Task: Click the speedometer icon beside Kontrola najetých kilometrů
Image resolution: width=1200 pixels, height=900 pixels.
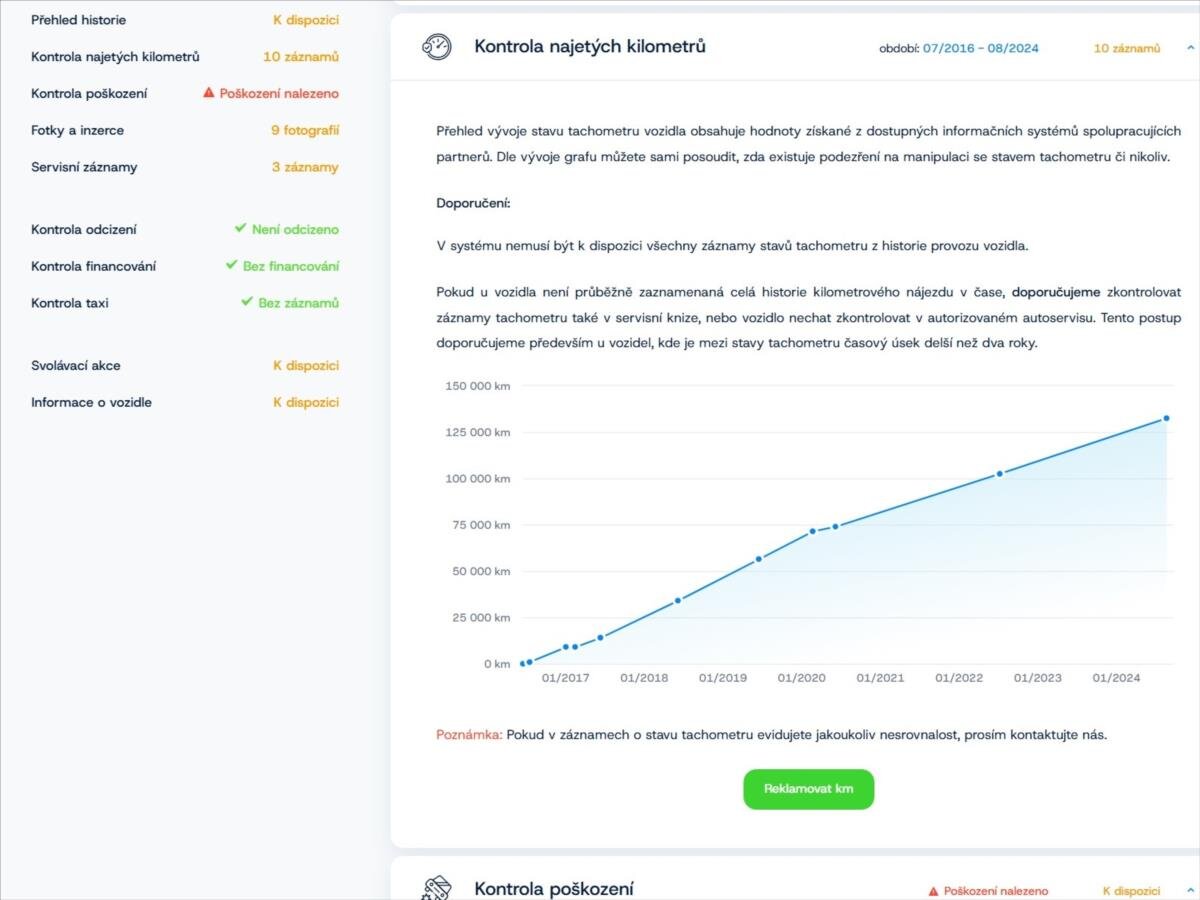Action: point(436,47)
